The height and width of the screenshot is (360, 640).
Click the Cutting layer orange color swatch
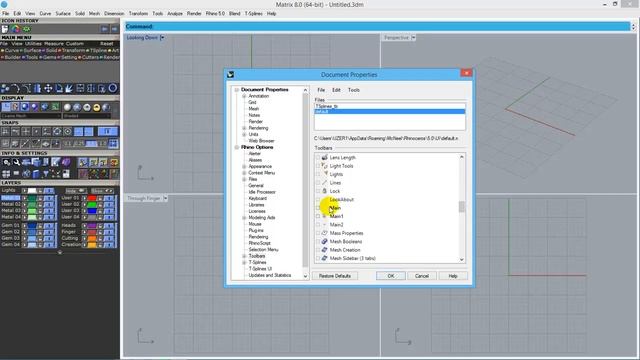point(92,238)
